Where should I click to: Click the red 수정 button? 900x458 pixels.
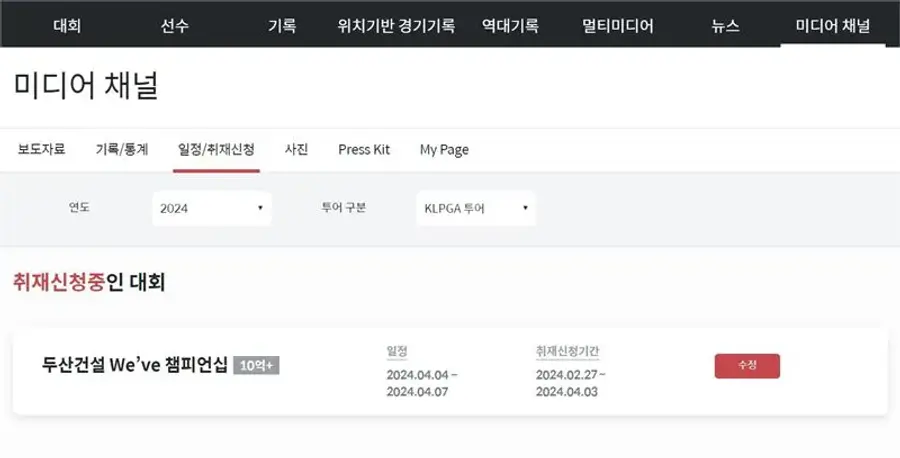747,366
